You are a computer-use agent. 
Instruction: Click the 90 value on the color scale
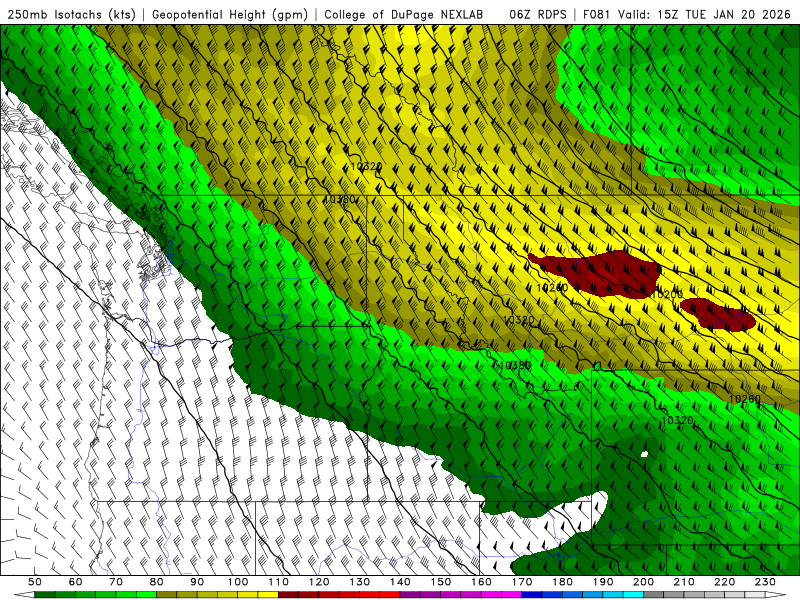pyautogui.click(x=197, y=582)
